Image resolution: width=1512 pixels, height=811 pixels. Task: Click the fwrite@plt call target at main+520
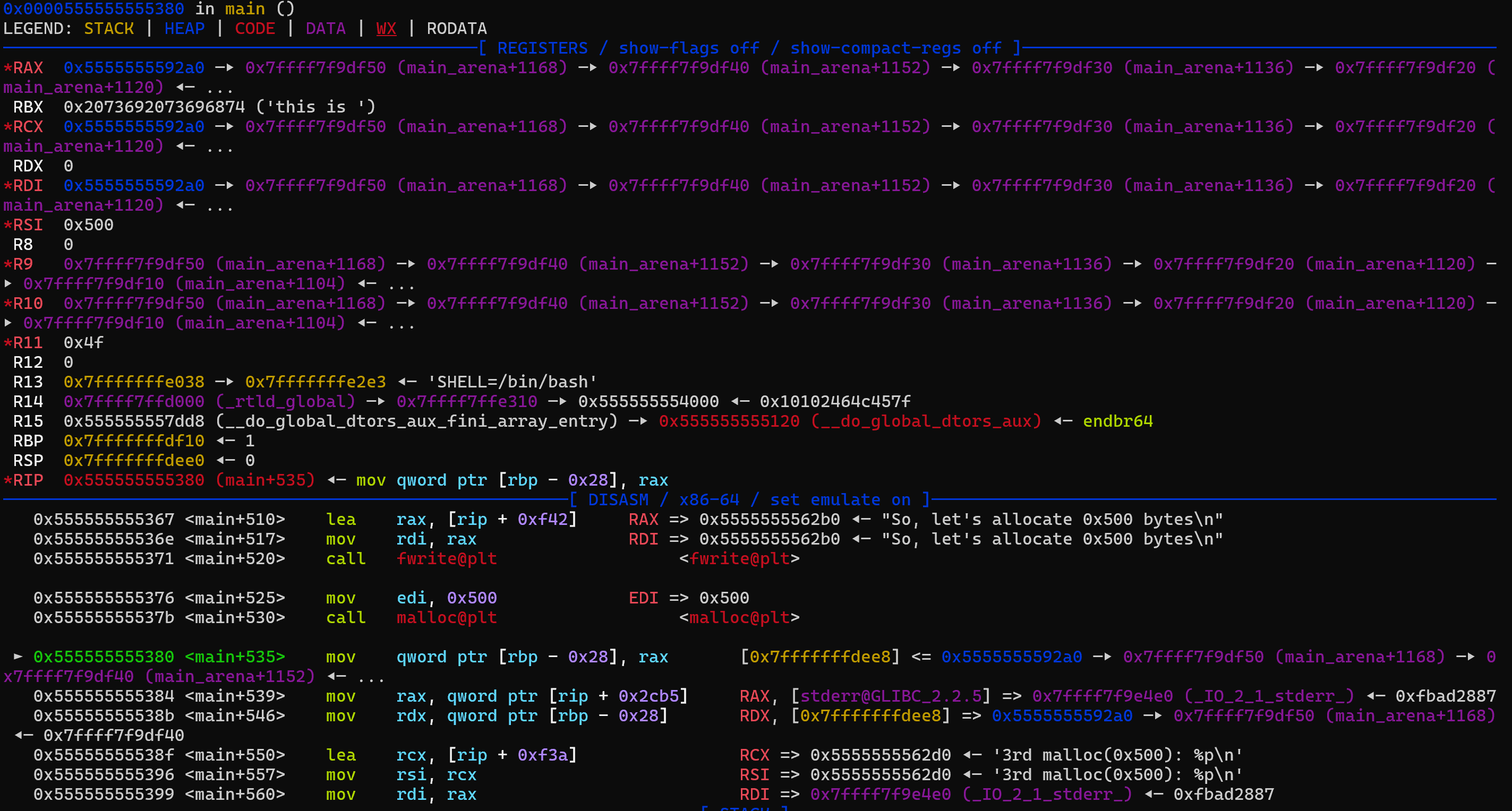tap(446, 558)
